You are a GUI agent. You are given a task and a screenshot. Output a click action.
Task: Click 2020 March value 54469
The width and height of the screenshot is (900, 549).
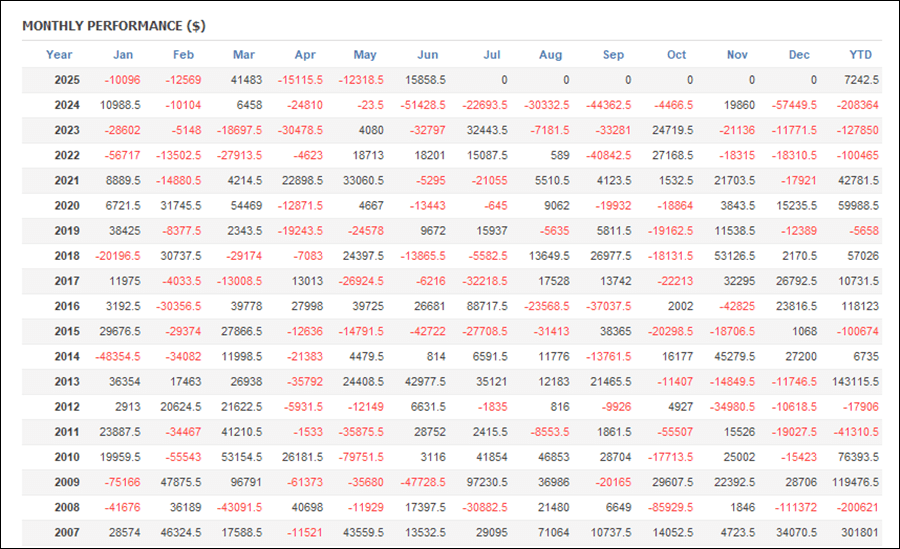click(x=246, y=206)
